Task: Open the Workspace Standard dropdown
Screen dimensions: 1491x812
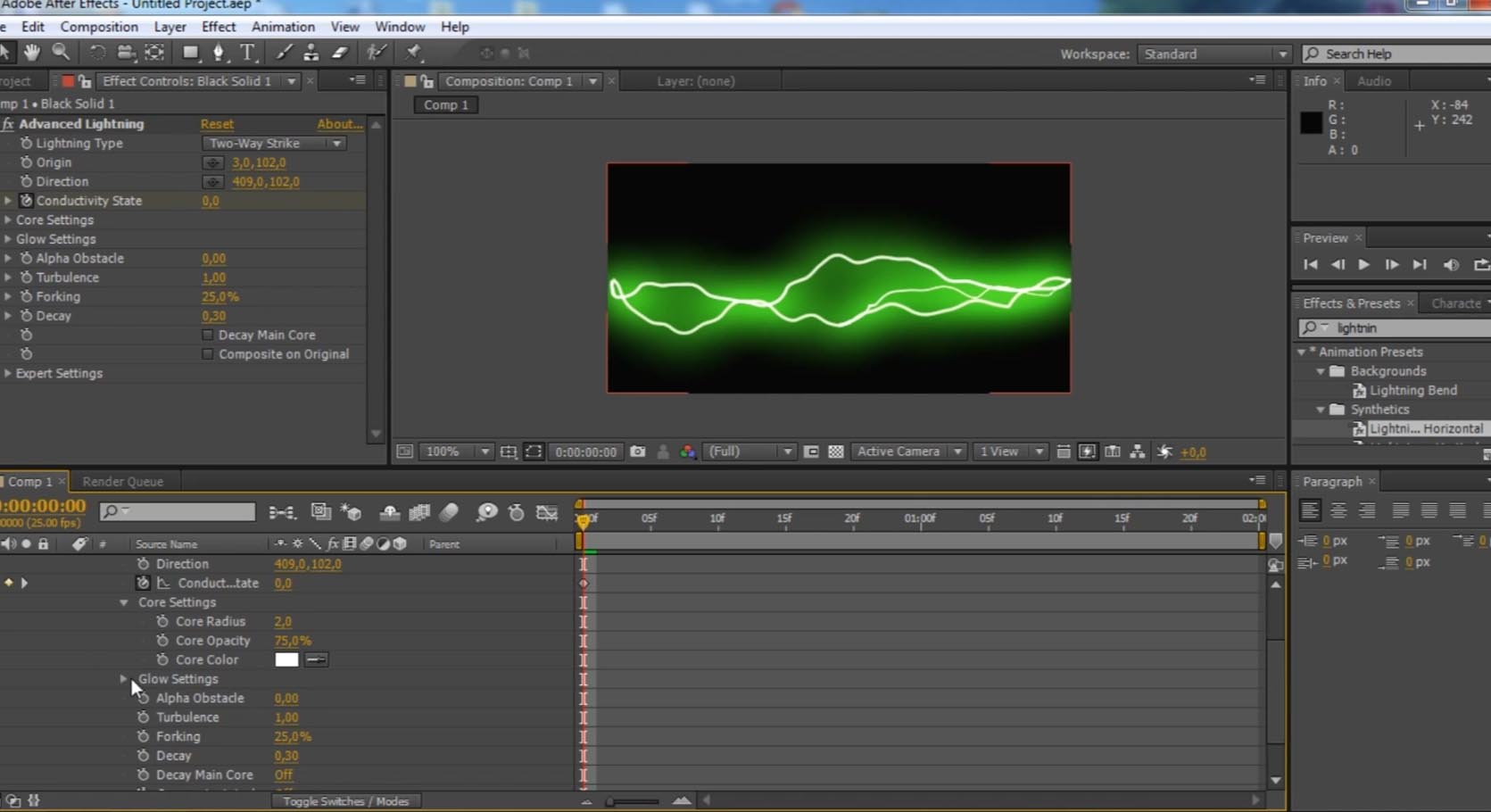Action: 1214,54
